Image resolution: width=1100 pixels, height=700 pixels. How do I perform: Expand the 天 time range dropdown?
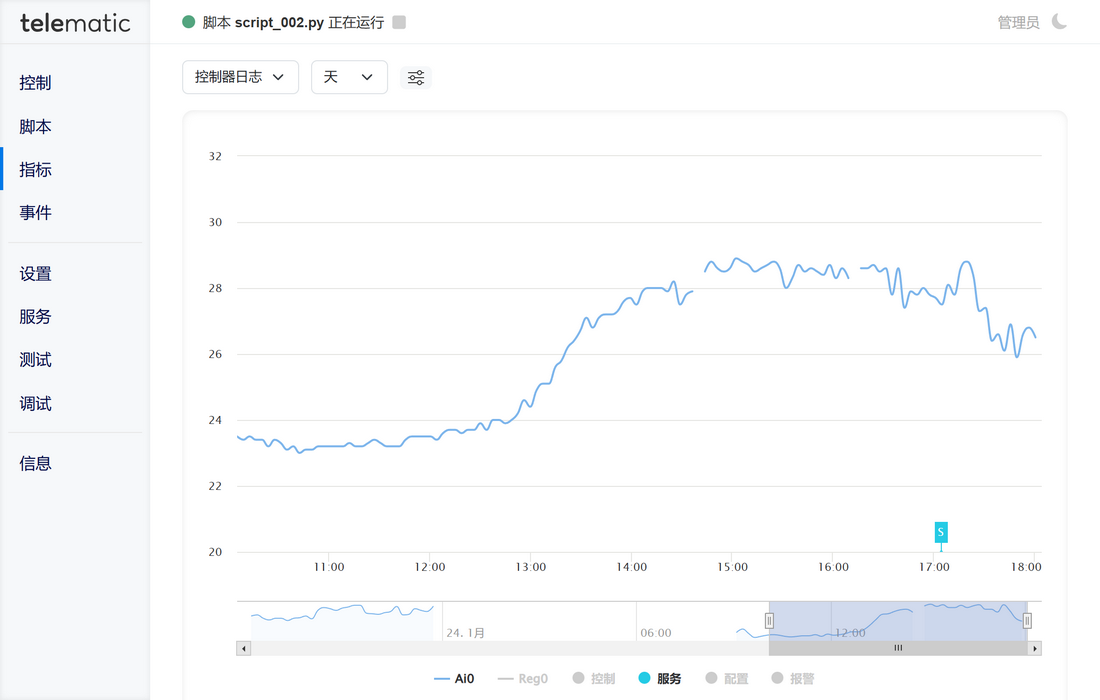[349, 77]
